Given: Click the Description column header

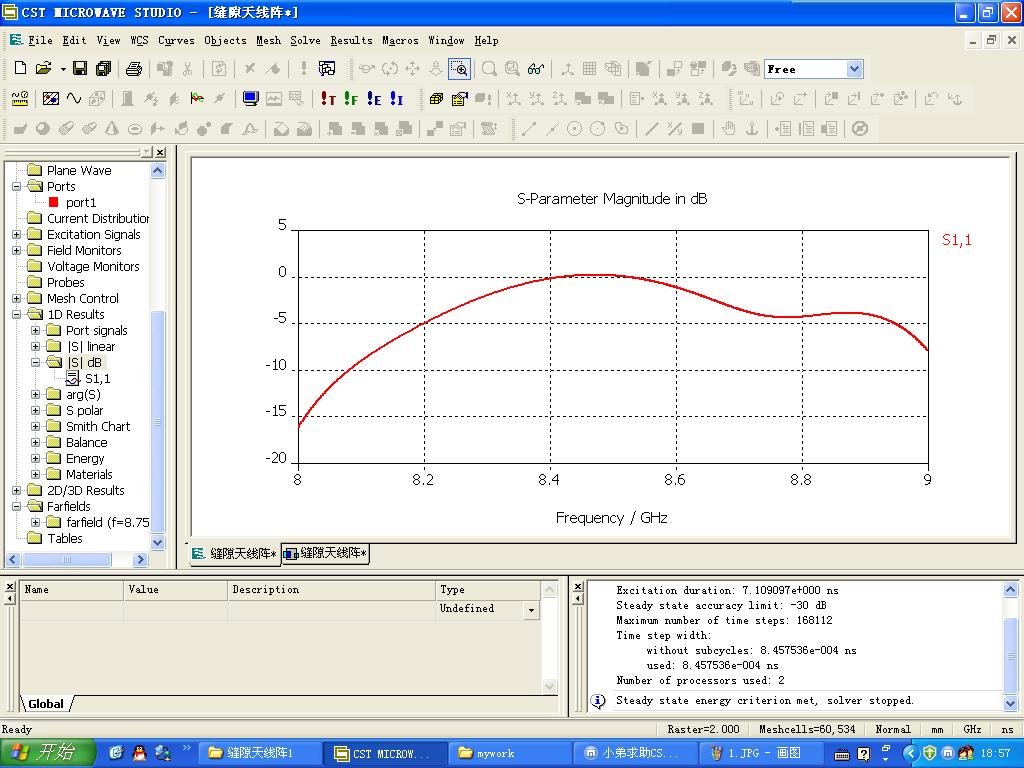Looking at the screenshot, I should [332, 590].
